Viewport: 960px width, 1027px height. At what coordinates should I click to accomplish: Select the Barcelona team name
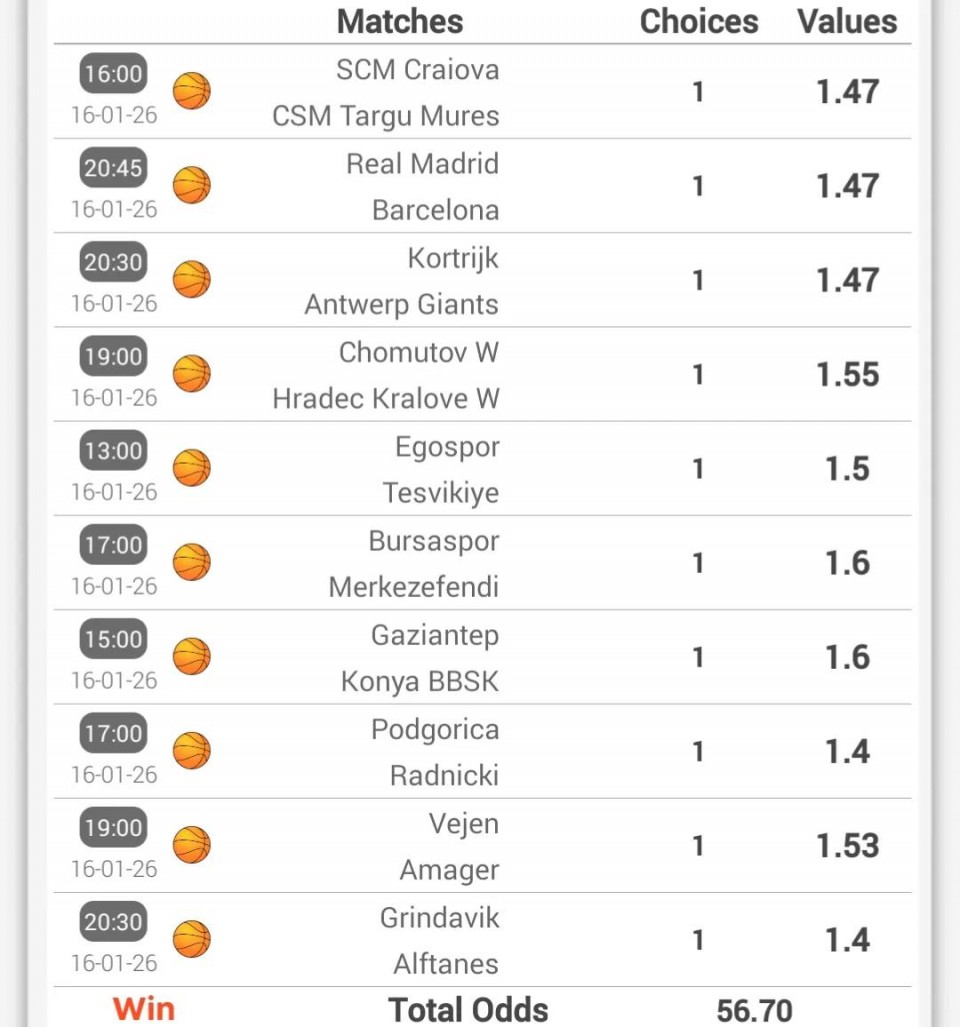[435, 210]
